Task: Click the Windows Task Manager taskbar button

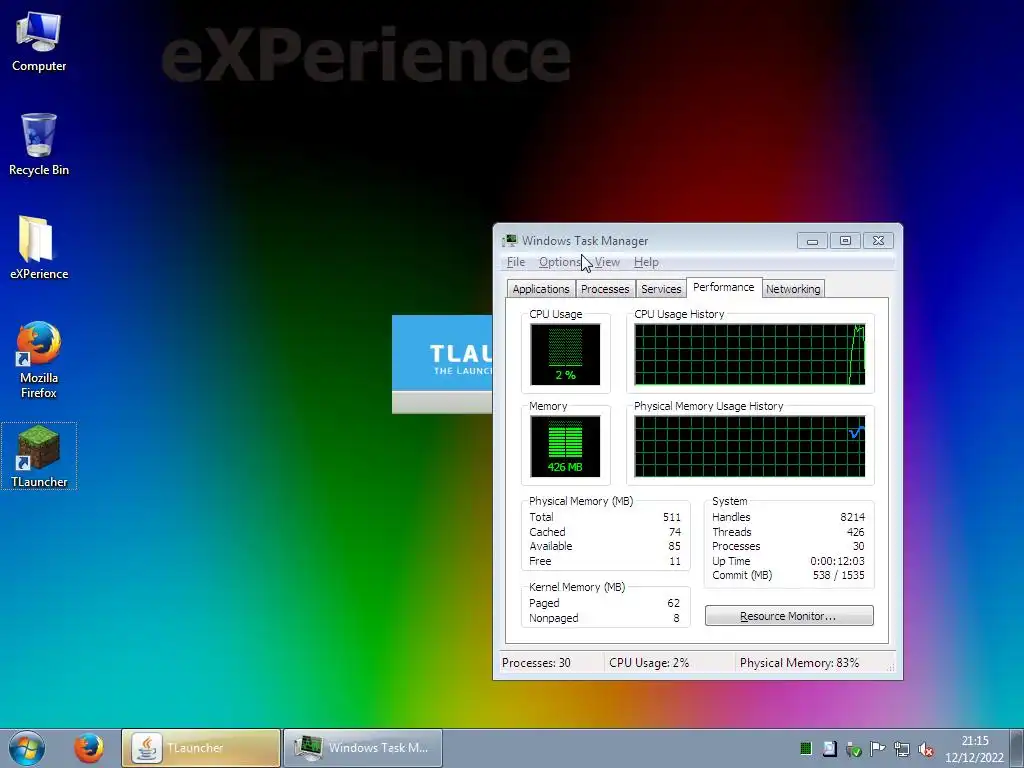Action: (x=363, y=748)
